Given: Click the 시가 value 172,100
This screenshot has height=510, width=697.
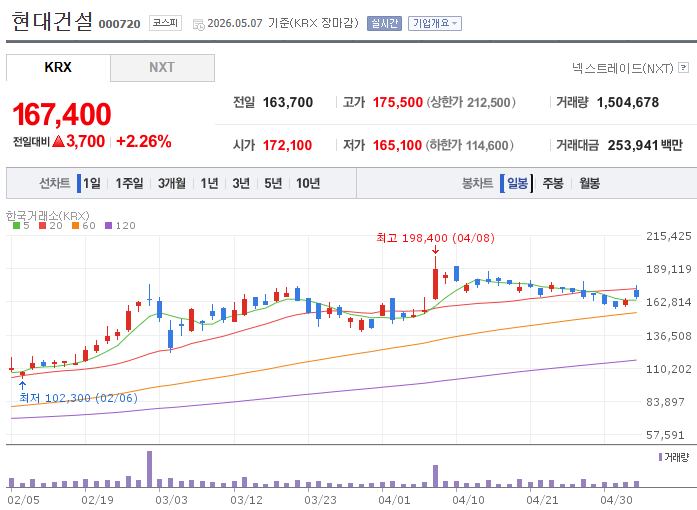Looking at the screenshot, I should click(x=287, y=145).
